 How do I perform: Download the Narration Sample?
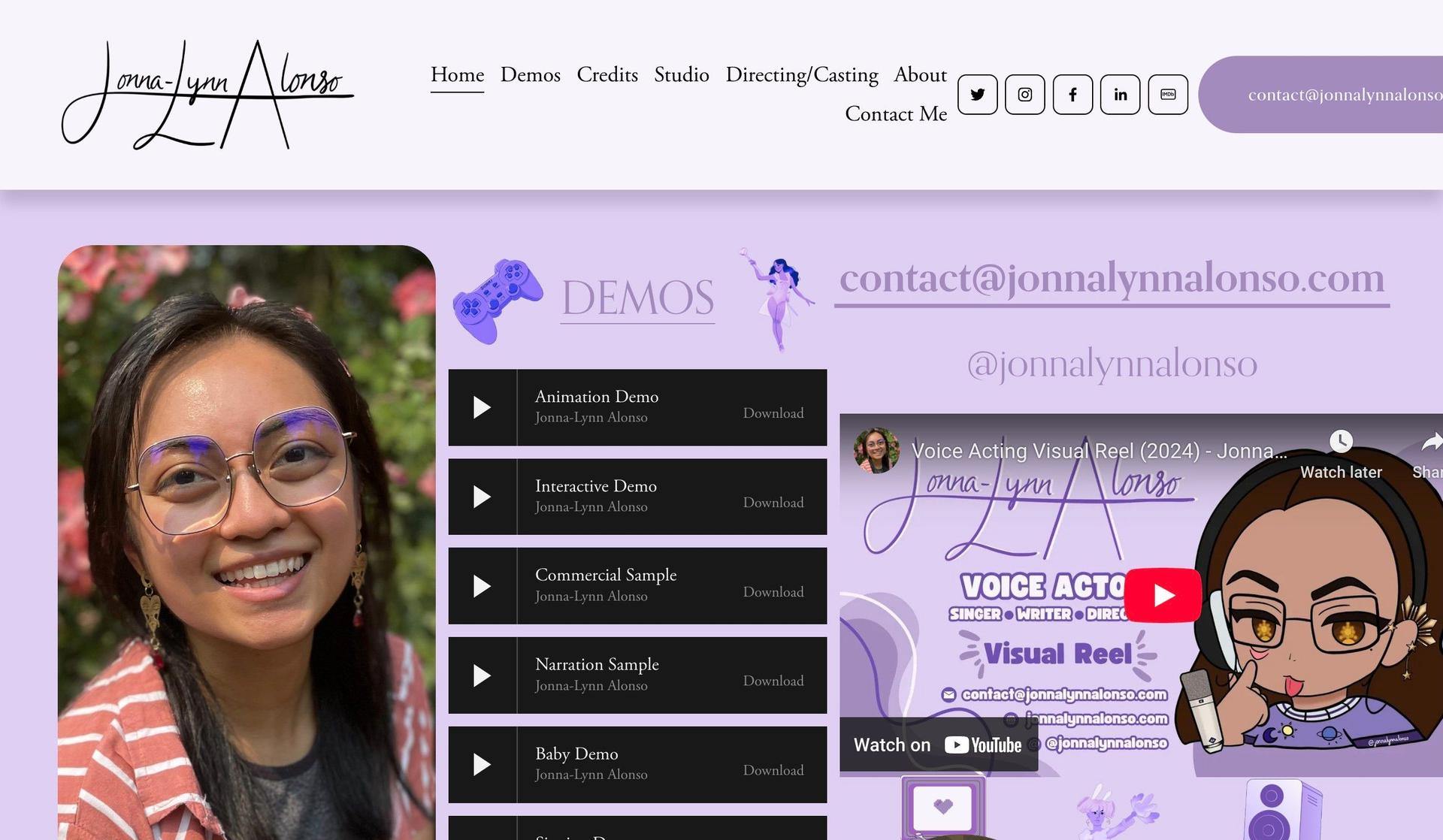773,681
